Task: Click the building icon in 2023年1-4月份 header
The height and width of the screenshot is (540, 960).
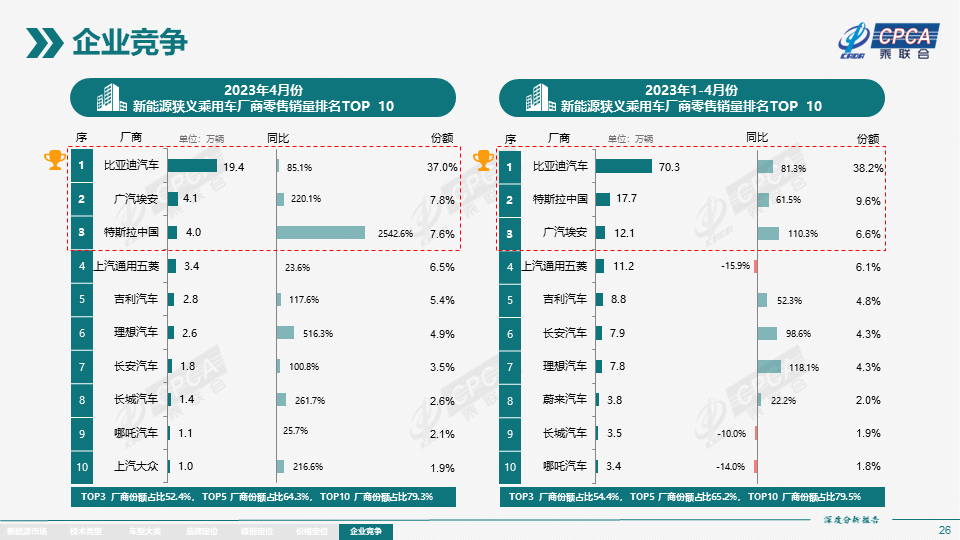Action: point(540,98)
